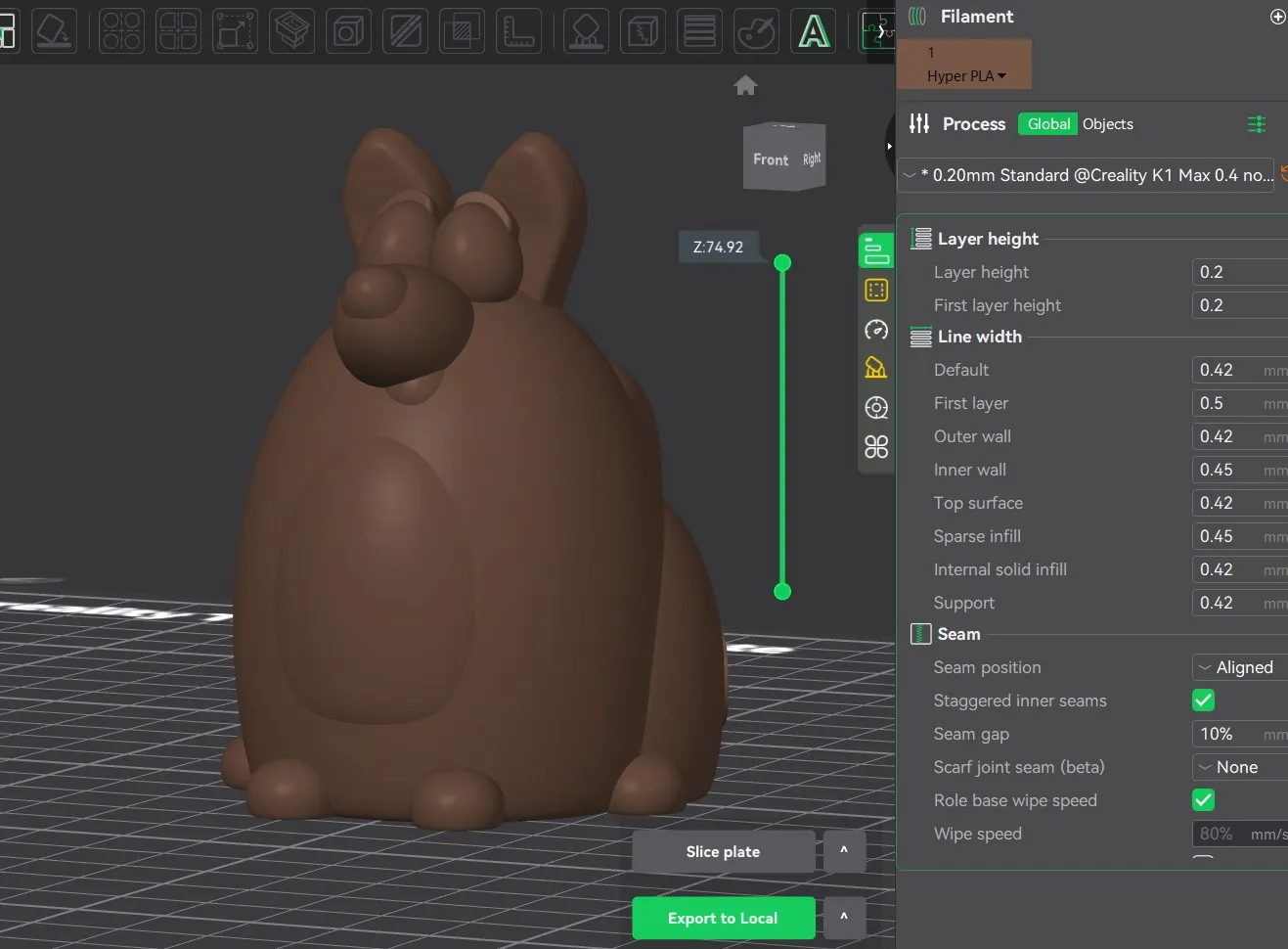Switch to the Objects process tab

1108,124
